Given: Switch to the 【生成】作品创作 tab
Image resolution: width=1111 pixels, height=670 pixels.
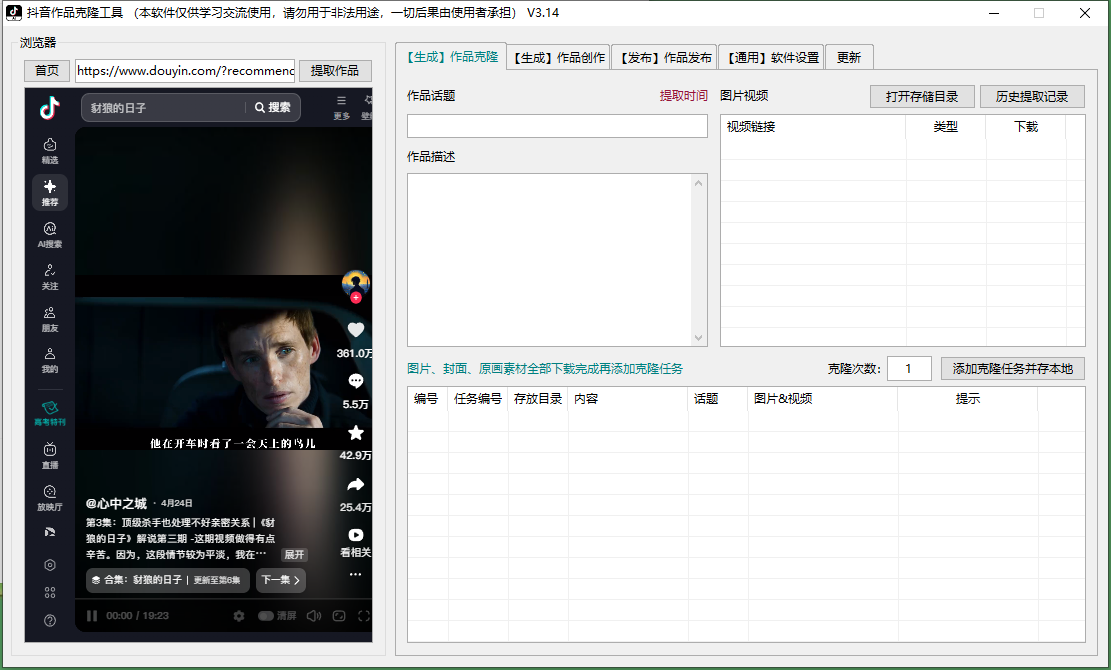Looking at the screenshot, I should [559, 58].
